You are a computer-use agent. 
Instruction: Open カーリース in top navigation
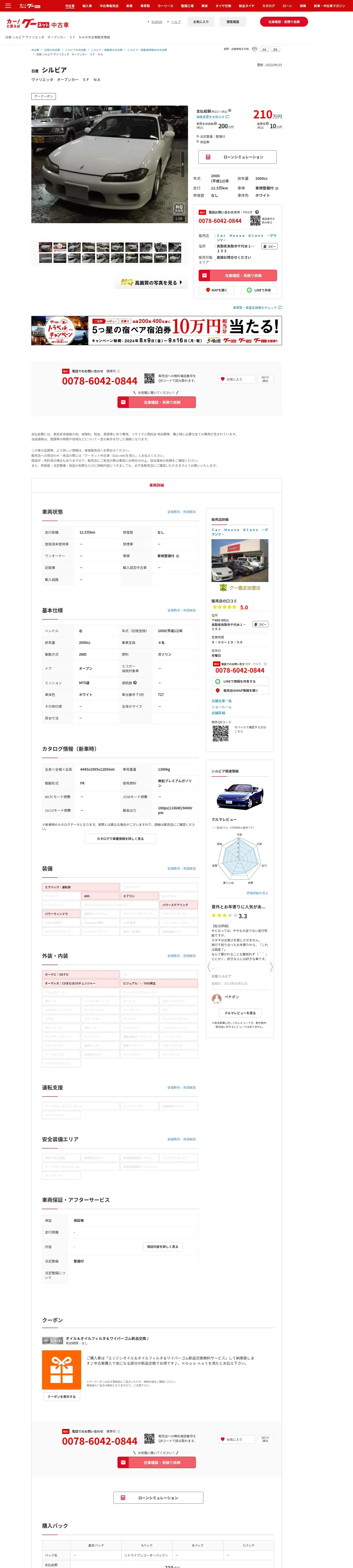pos(165,5)
